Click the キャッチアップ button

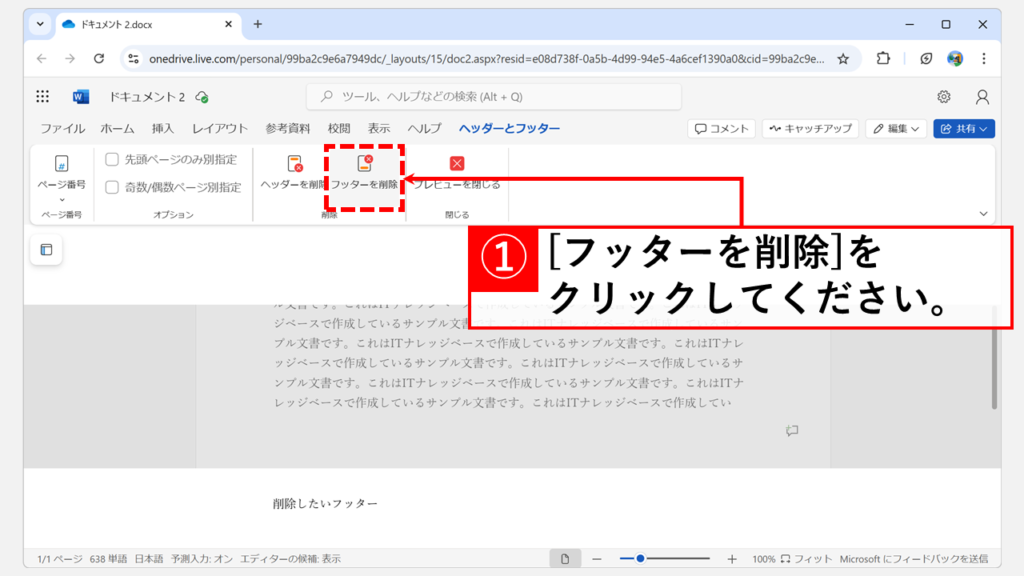(810, 129)
